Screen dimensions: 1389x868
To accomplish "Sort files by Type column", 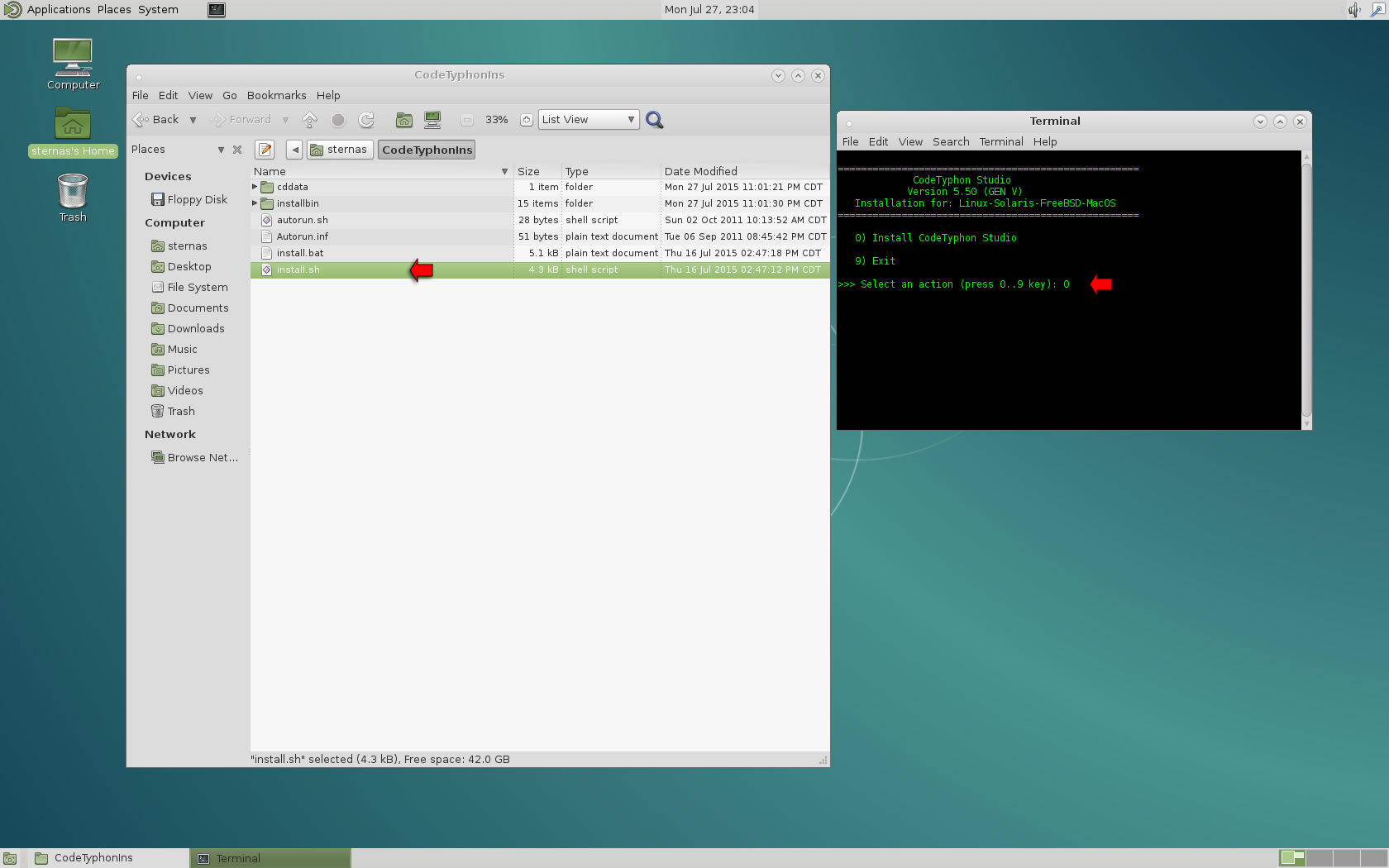I will pos(611,171).
